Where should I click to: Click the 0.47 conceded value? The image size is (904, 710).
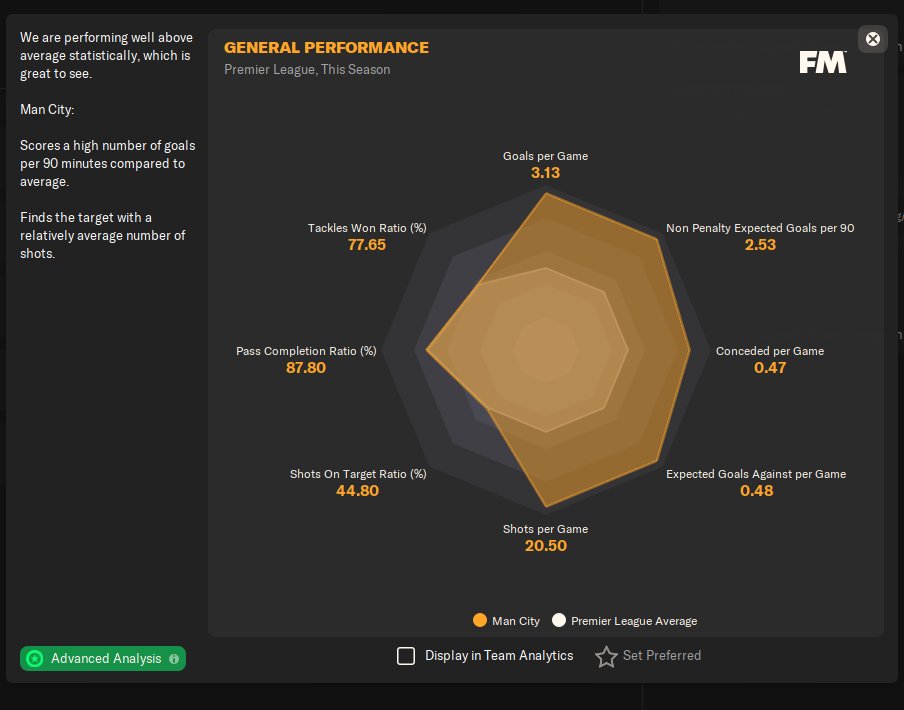(x=770, y=368)
